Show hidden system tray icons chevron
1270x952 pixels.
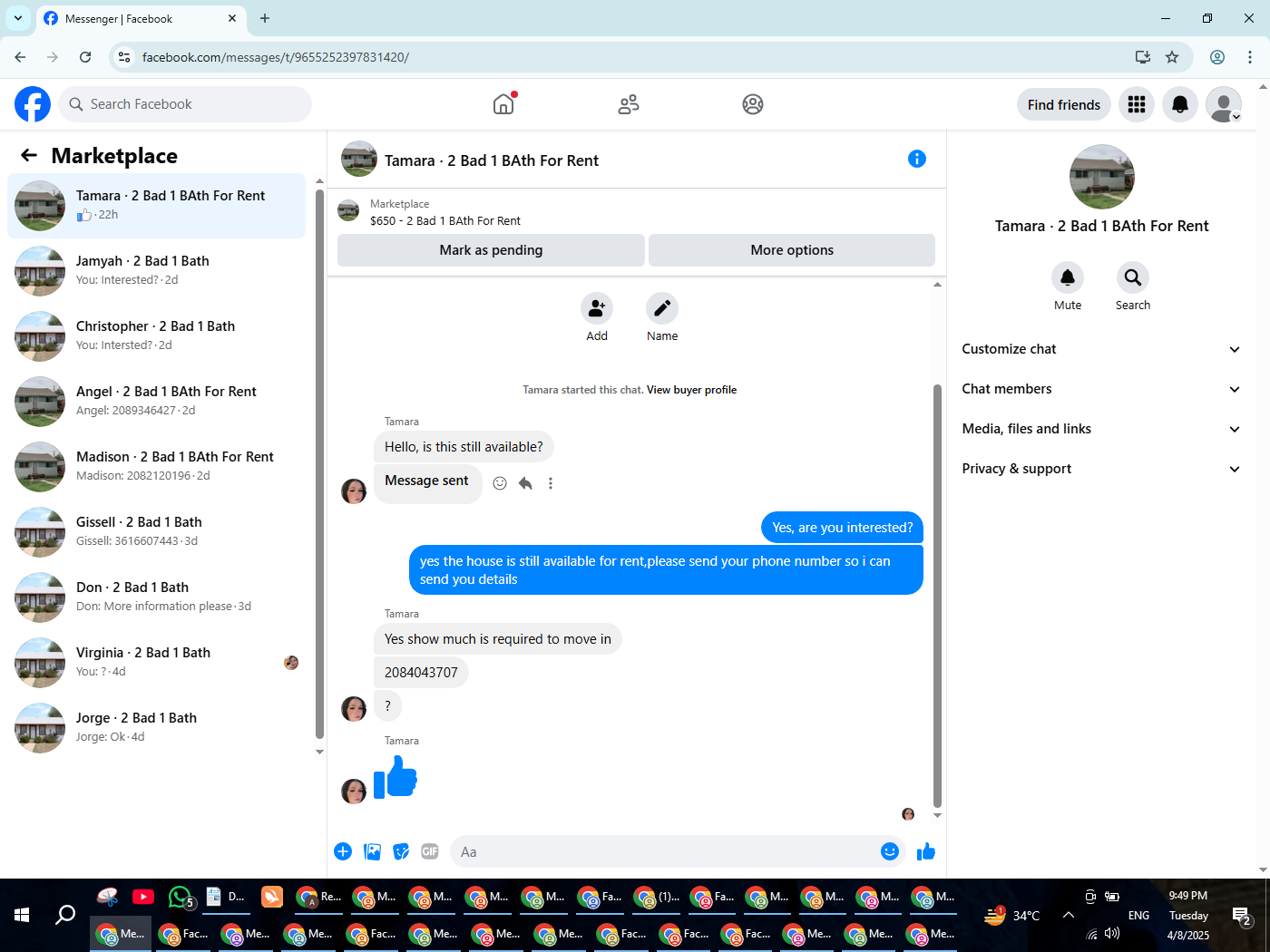[1069, 916]
